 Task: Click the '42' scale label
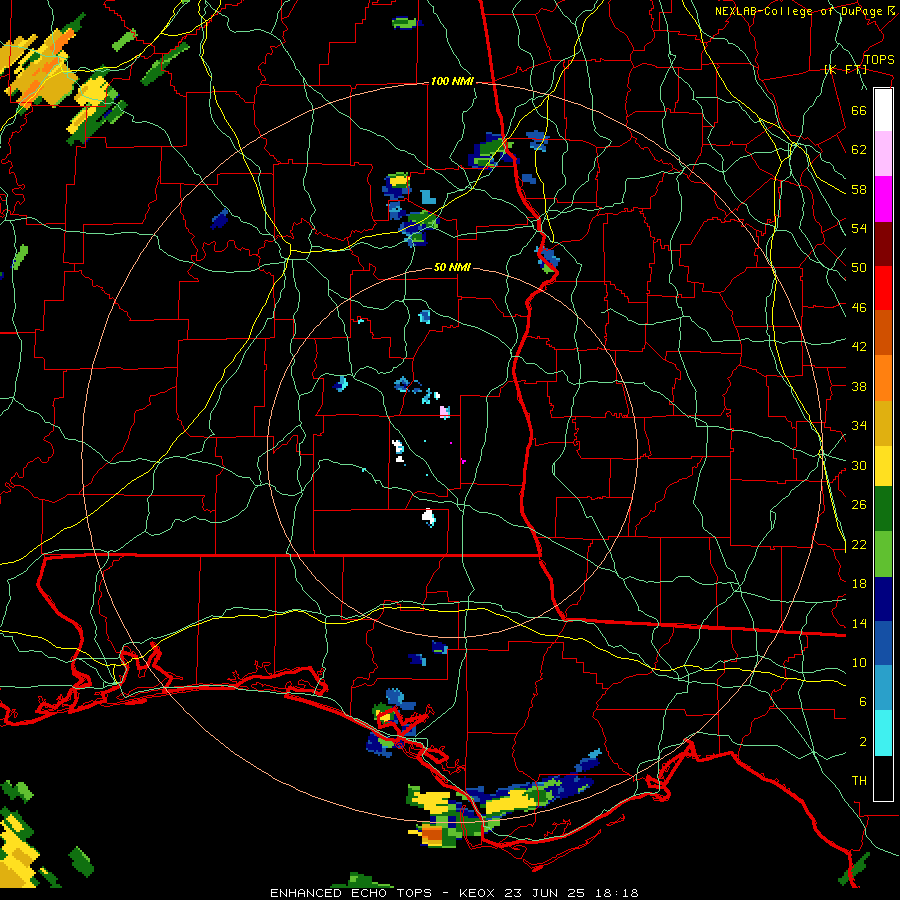coord(859,347)
